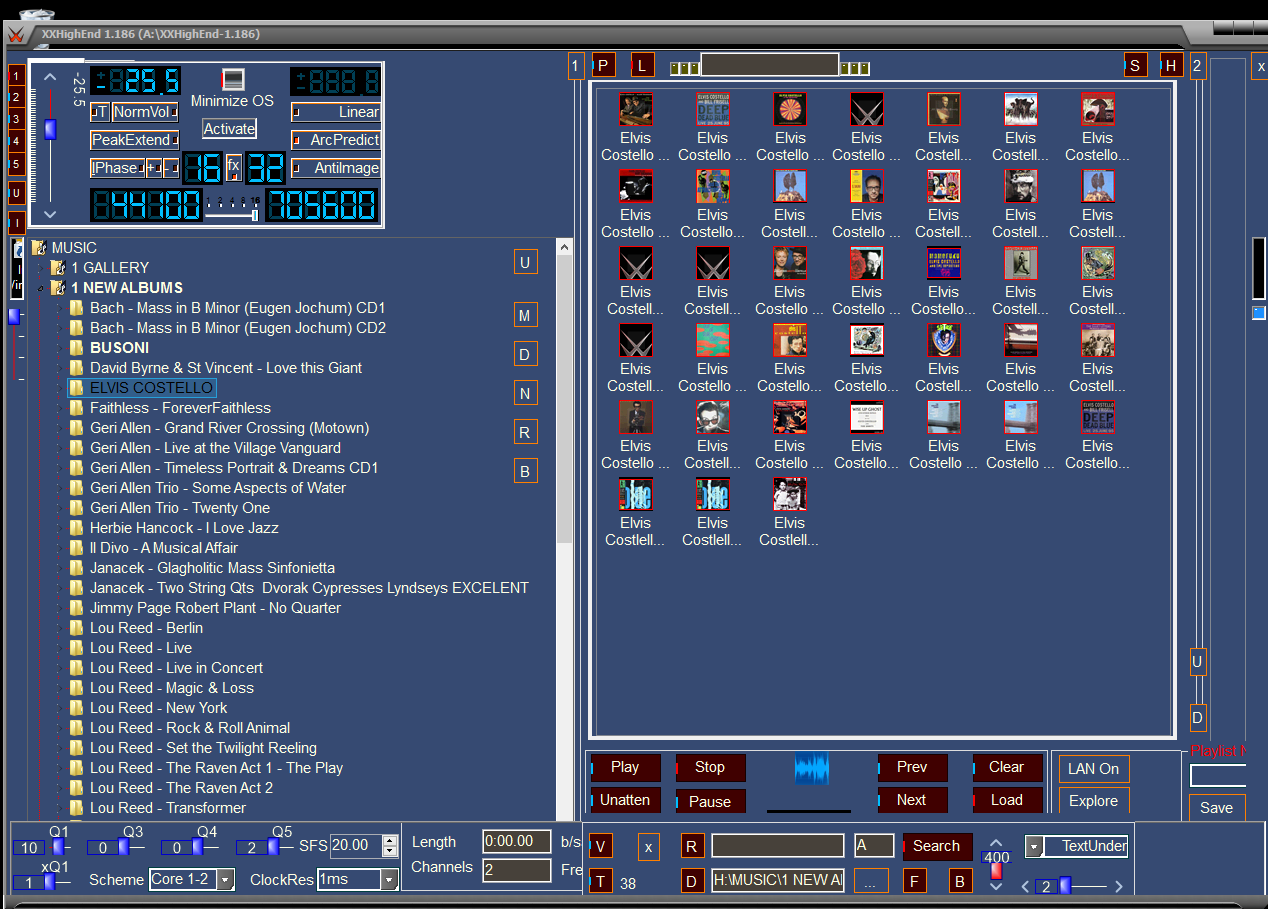Select Lou Reed - Berlin folder
This screenshot has width=1268, height=909.
click(x=146, y=628)
